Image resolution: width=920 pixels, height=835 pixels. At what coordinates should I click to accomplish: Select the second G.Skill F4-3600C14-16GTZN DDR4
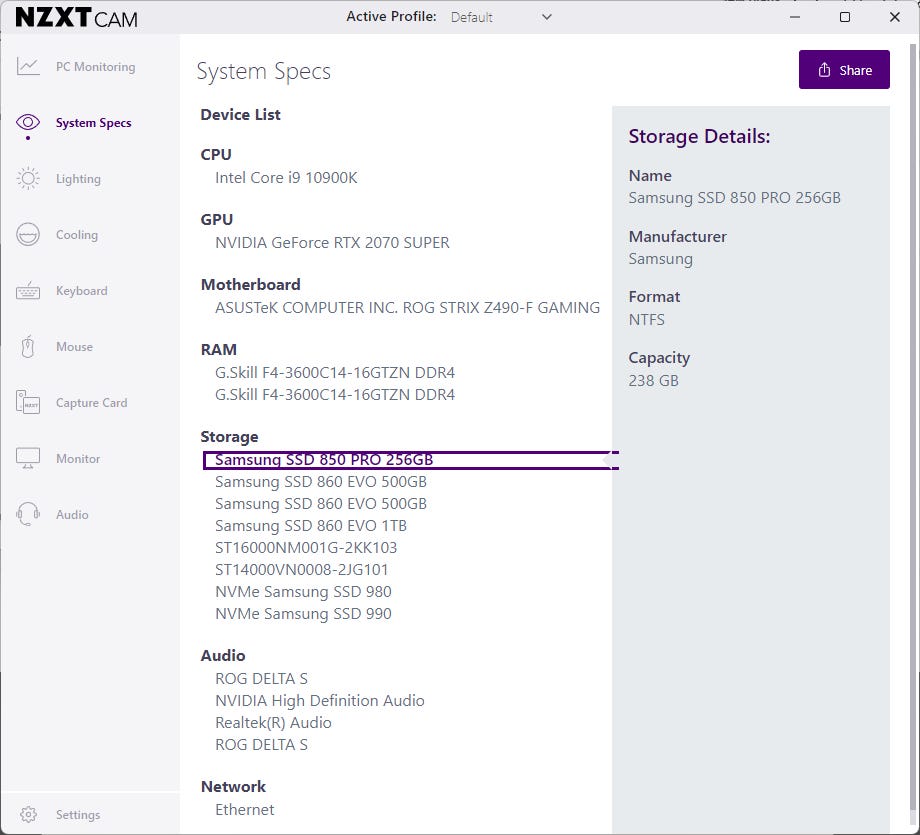335,395
